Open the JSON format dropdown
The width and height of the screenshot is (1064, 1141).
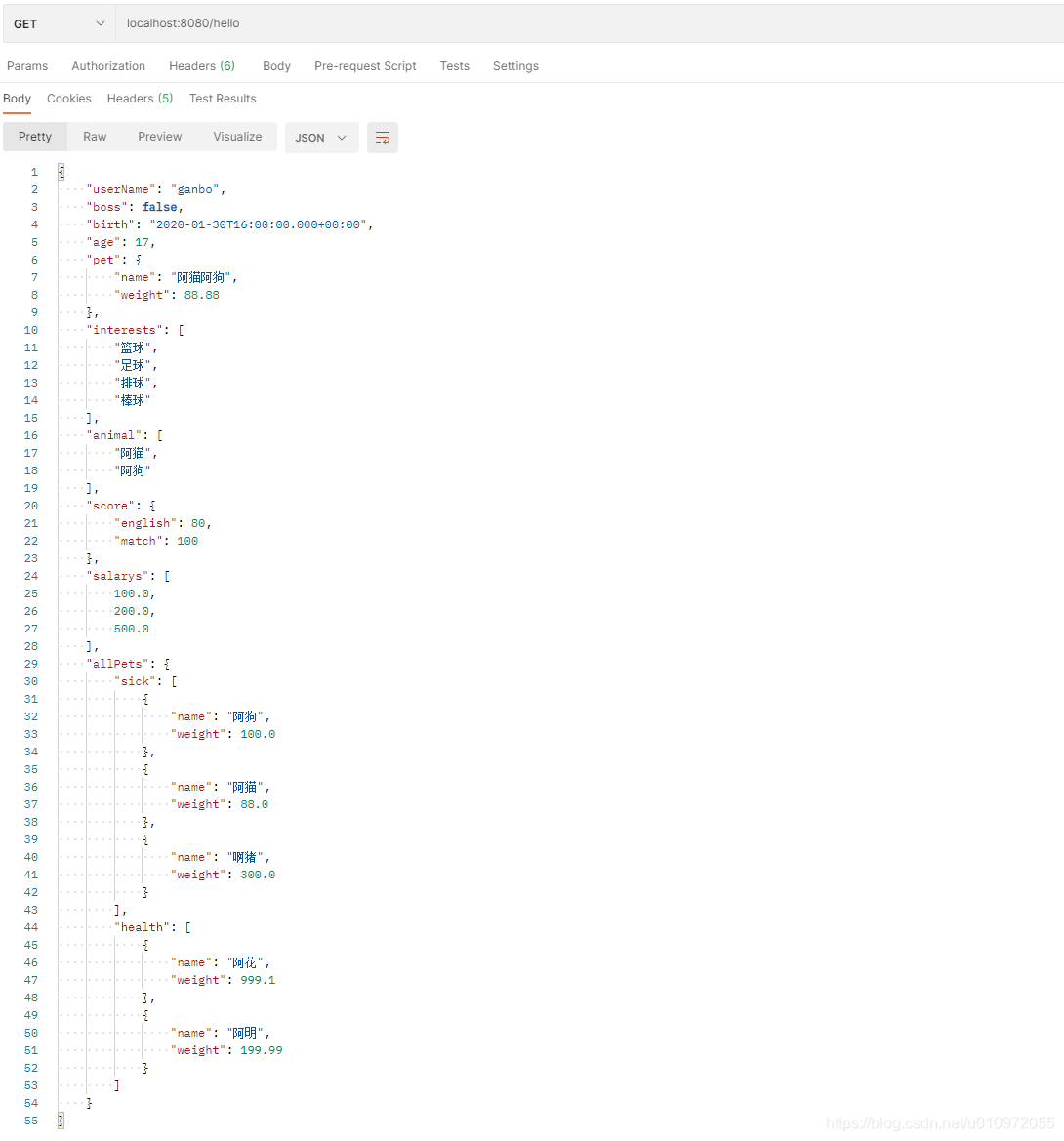321,138
